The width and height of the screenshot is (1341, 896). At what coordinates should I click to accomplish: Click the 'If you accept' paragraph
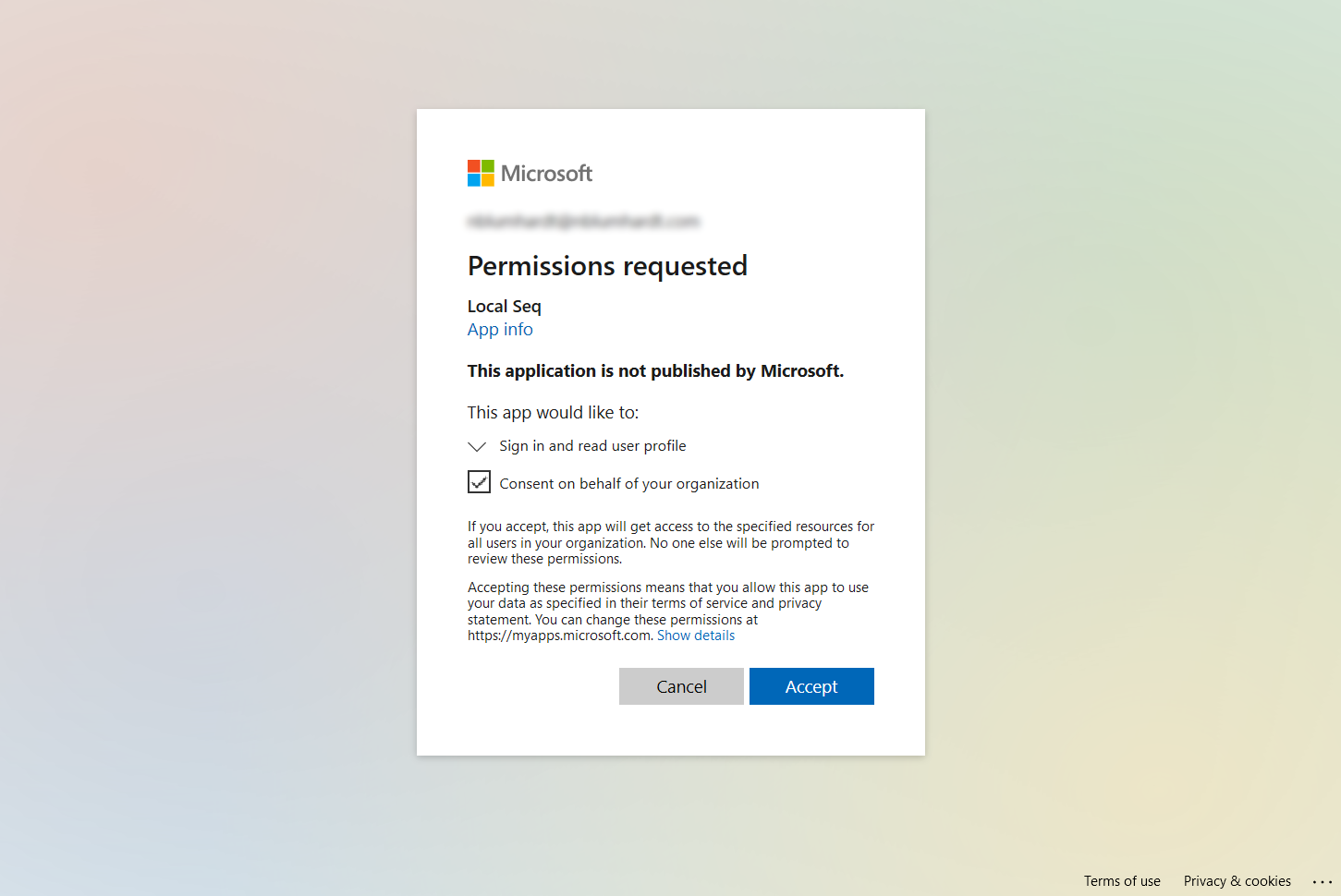tap(671, 543)
